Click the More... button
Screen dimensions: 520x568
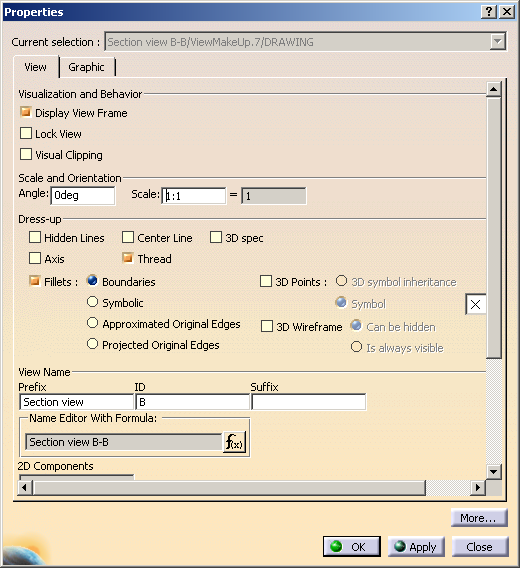point(479,518)
